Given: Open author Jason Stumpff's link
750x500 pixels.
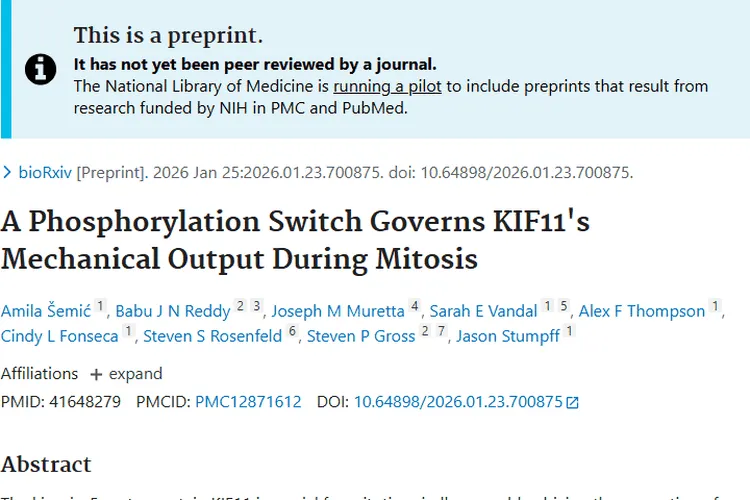Looking at the screenshot, I should click(508, 336).
